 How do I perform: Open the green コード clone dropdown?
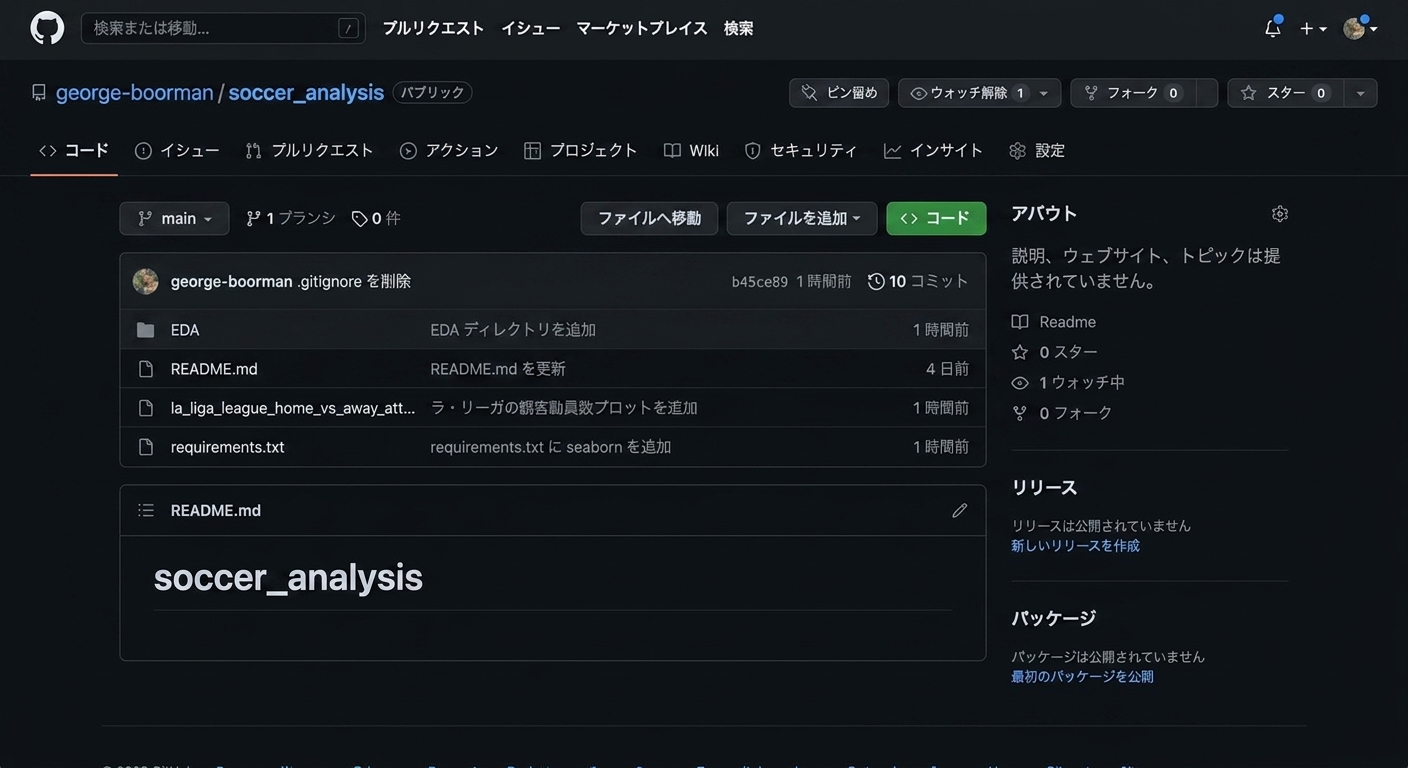(936, 218)
